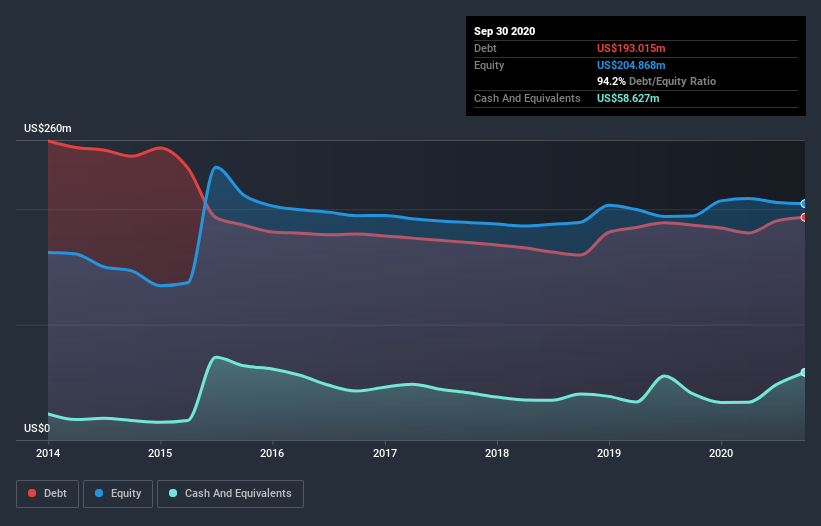The width and height of the screenshot is (821, 526).
Task: Click the Sep 30 2020 tooltip date
Action: click(x=505, y=31)
